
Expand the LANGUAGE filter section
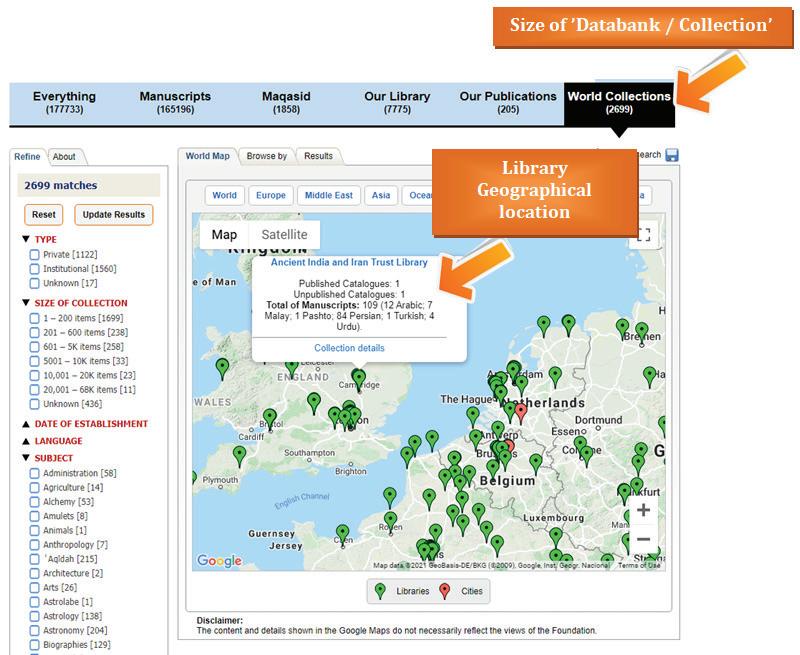tap(26, 441)
